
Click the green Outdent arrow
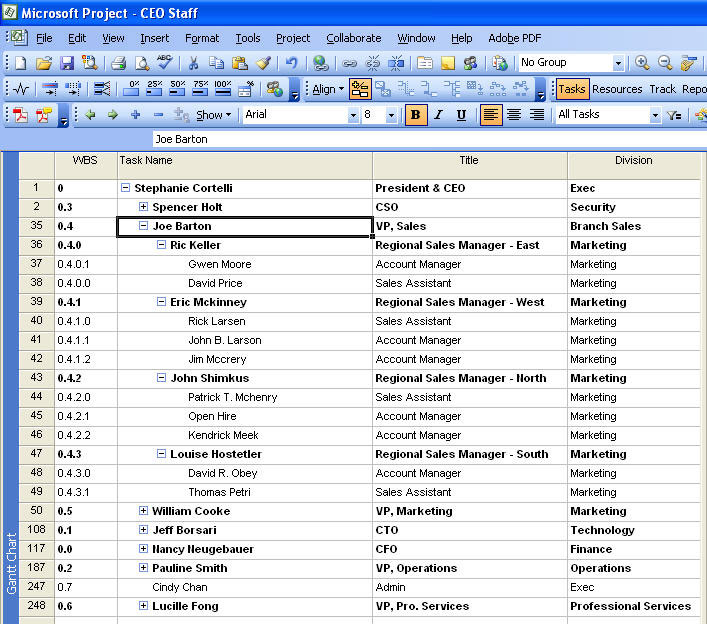tap(90, 115)
